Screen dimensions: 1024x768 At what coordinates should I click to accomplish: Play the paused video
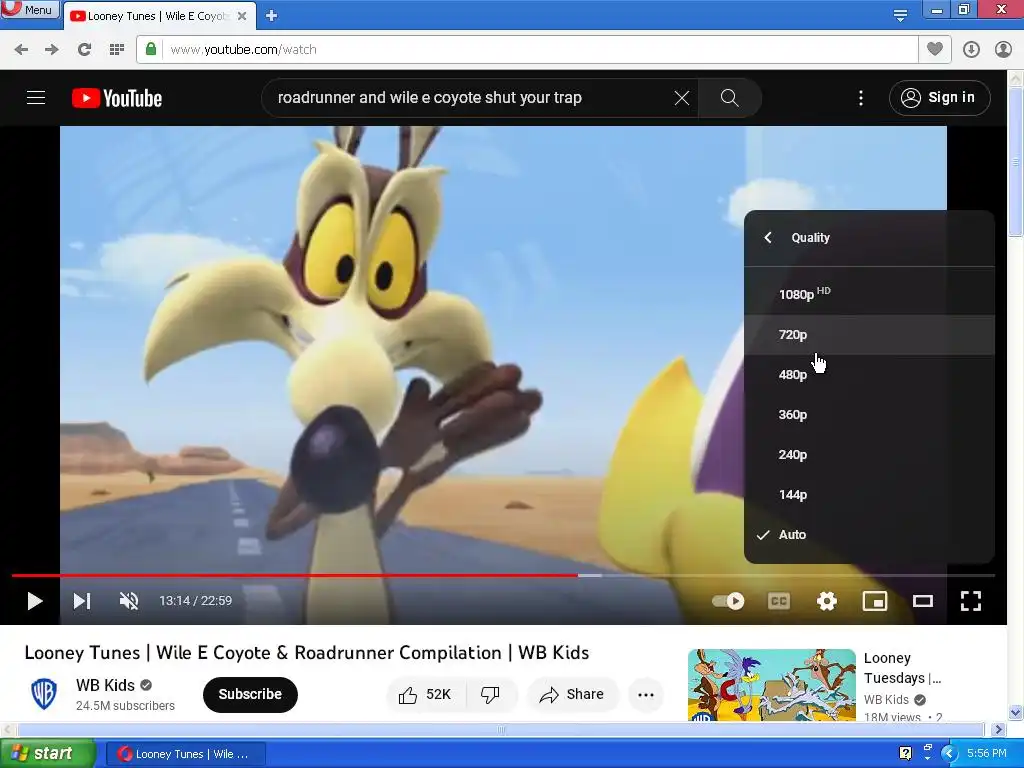pyautogui.click(x=35, y=601)
